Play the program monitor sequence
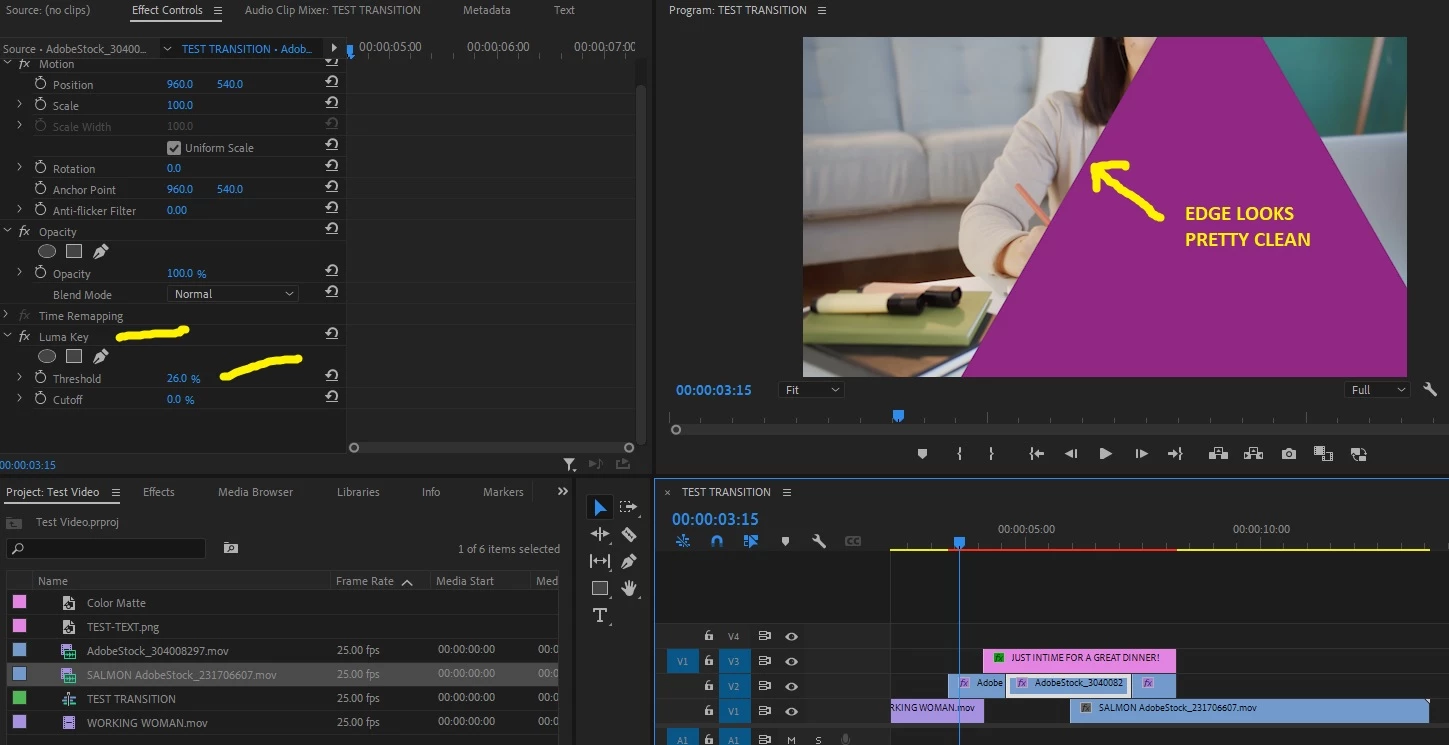This screenshot has width=1449, height=745. coord(1105,454)
